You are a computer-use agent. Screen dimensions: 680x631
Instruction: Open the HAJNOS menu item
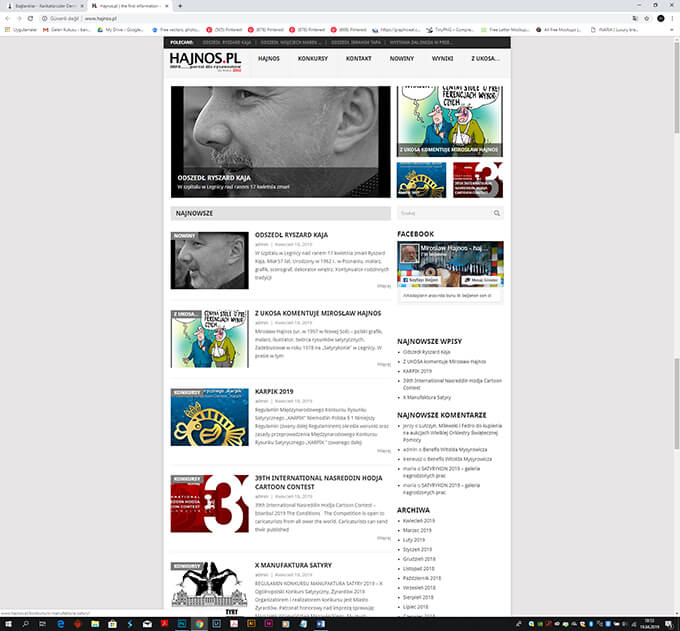[269, 59]
